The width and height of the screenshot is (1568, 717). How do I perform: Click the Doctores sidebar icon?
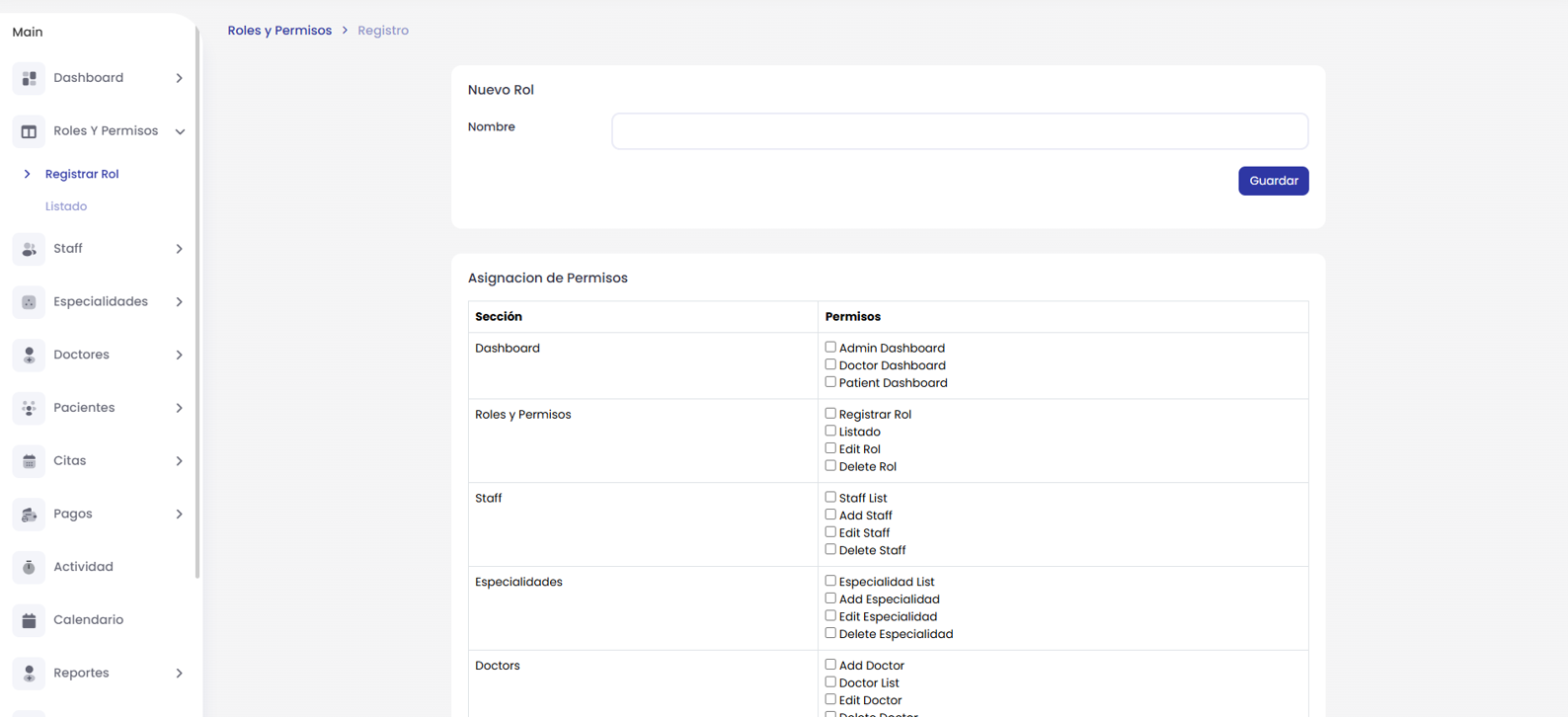click(x=29, y=355)
